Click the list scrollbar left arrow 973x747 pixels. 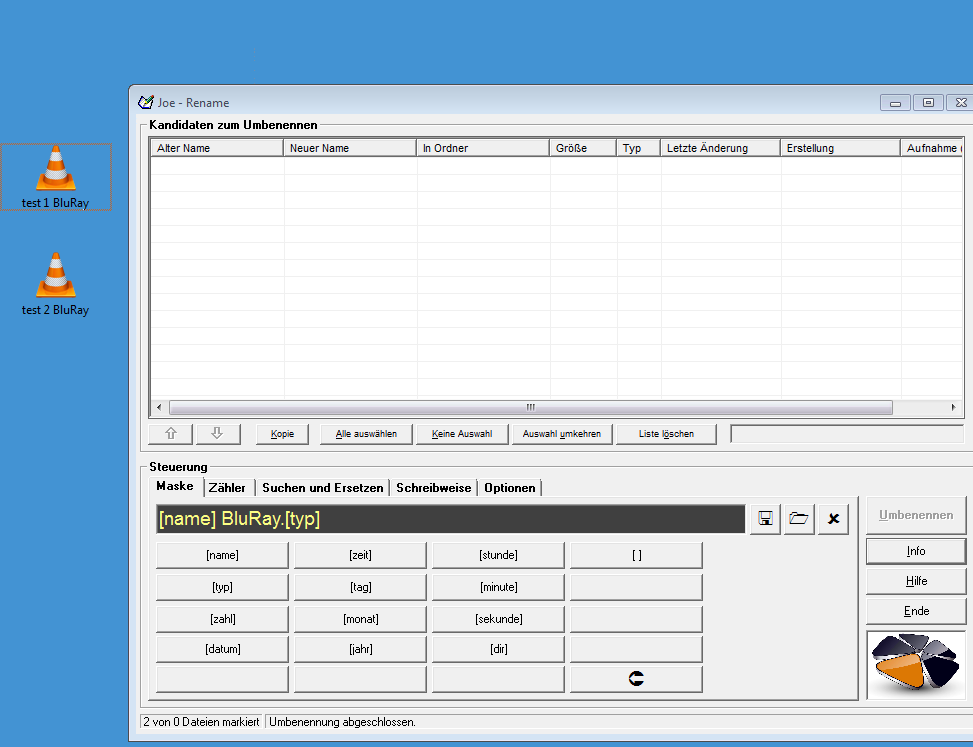(x=159, y=408)
